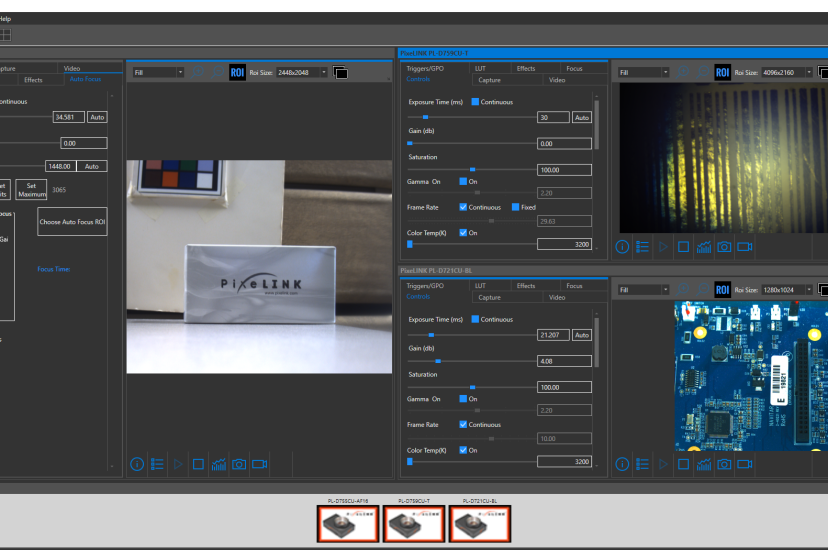Click stop square below the yellow striped preview
The height and width of the screenshot is (550, 828).
click(x=683, y=246)
